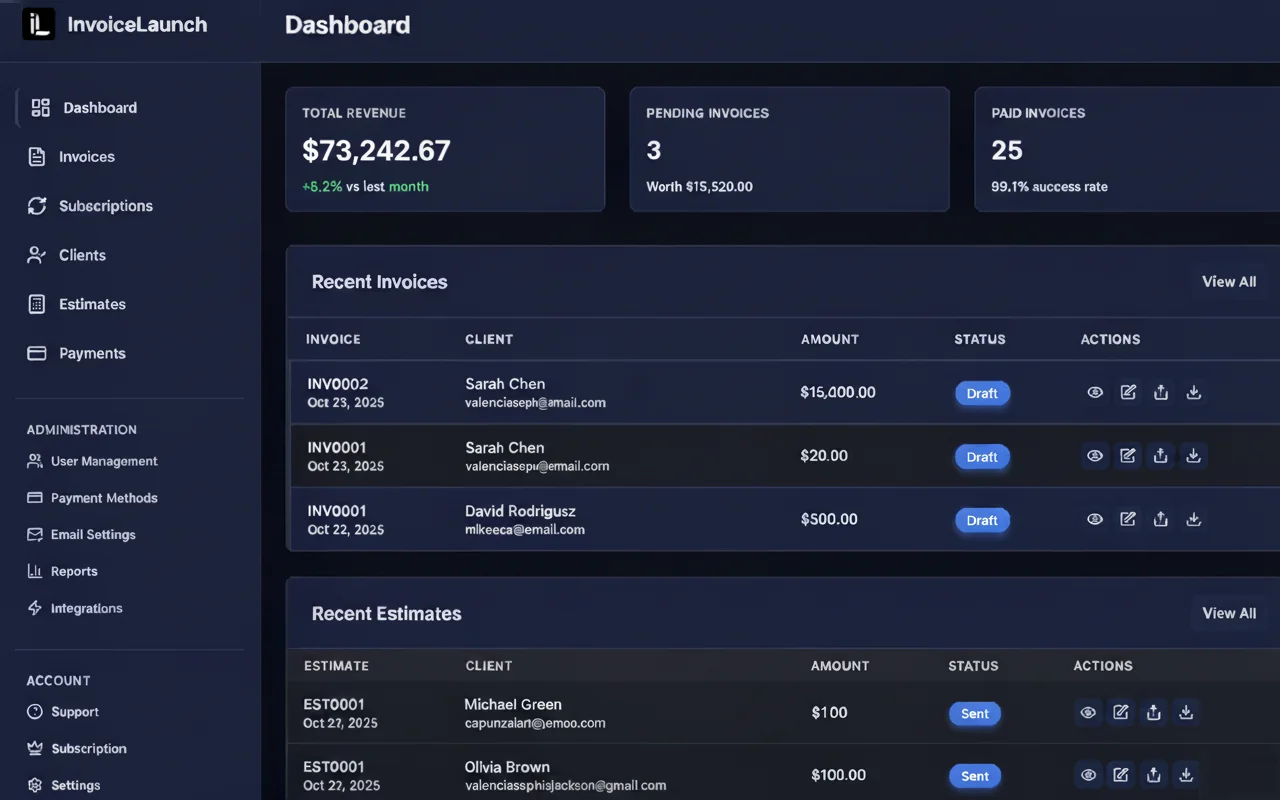Viewport: 1280px width, 800px height.
Task: Click the Draft status badge on INV0002
Action: click(982, 393)
